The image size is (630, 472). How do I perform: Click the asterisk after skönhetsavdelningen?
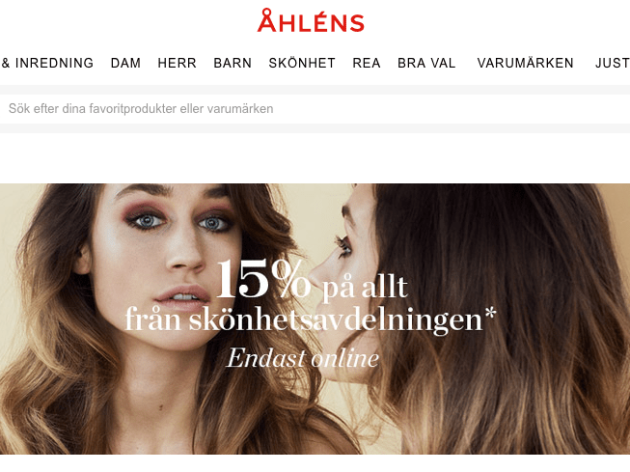coord(490,313)
